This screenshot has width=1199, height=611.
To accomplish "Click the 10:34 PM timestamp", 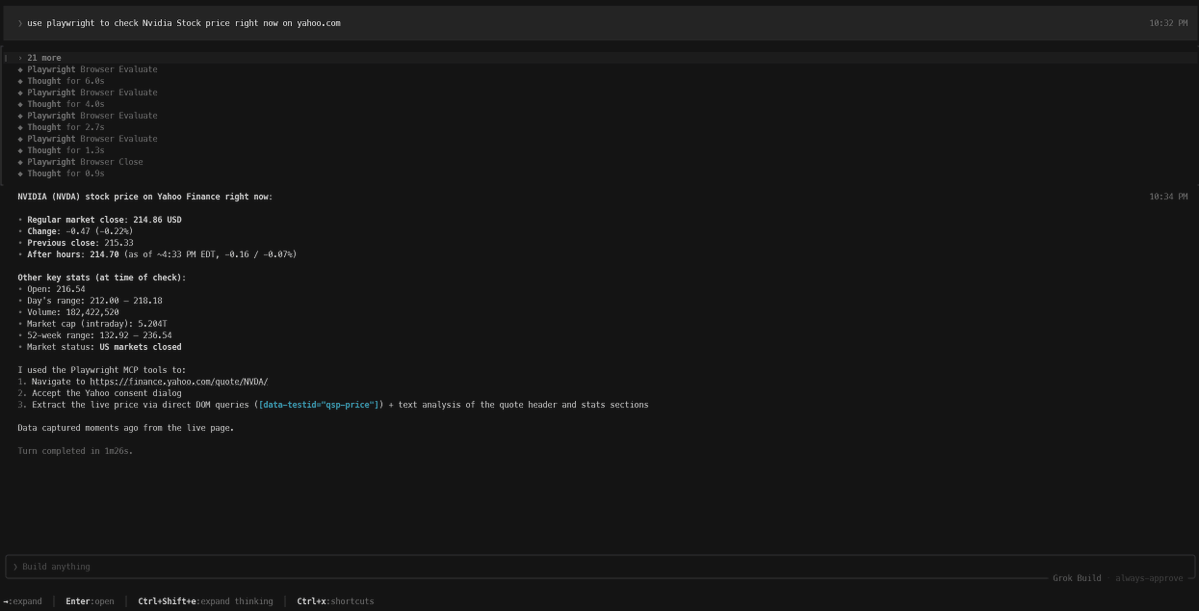I will (1168, 197).
